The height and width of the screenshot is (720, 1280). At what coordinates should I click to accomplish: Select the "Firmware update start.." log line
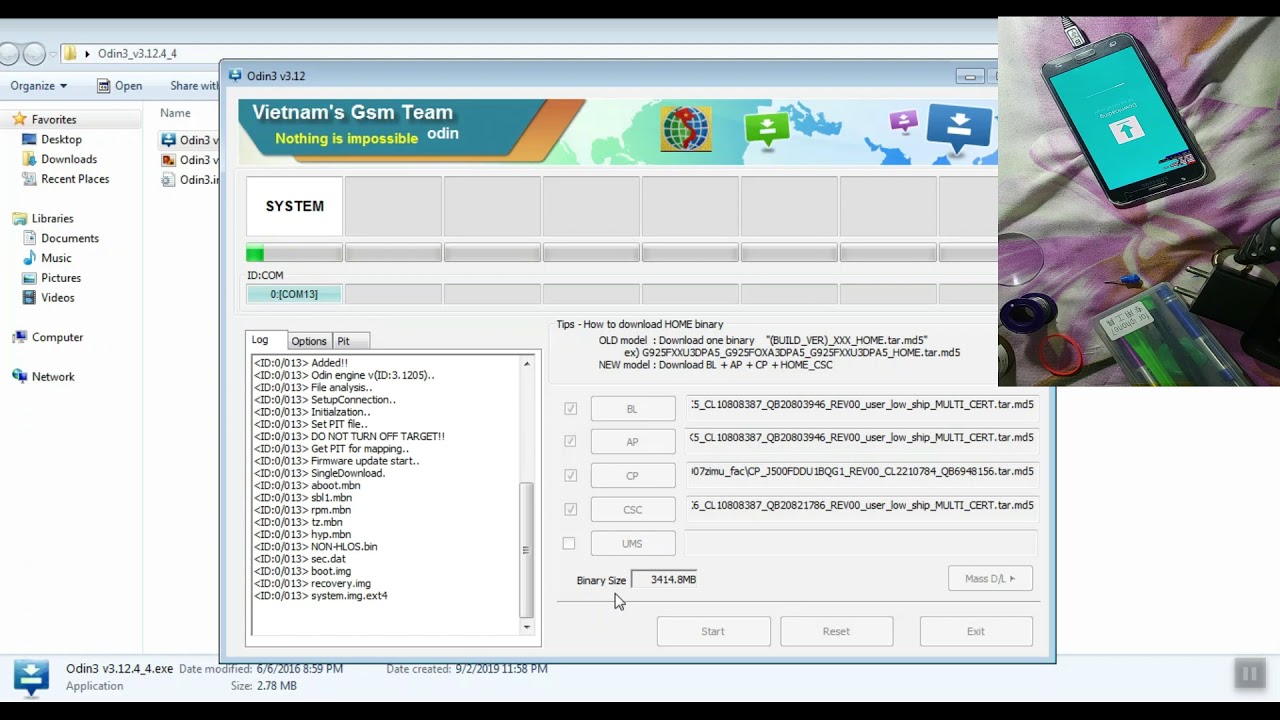click(336, 461)
